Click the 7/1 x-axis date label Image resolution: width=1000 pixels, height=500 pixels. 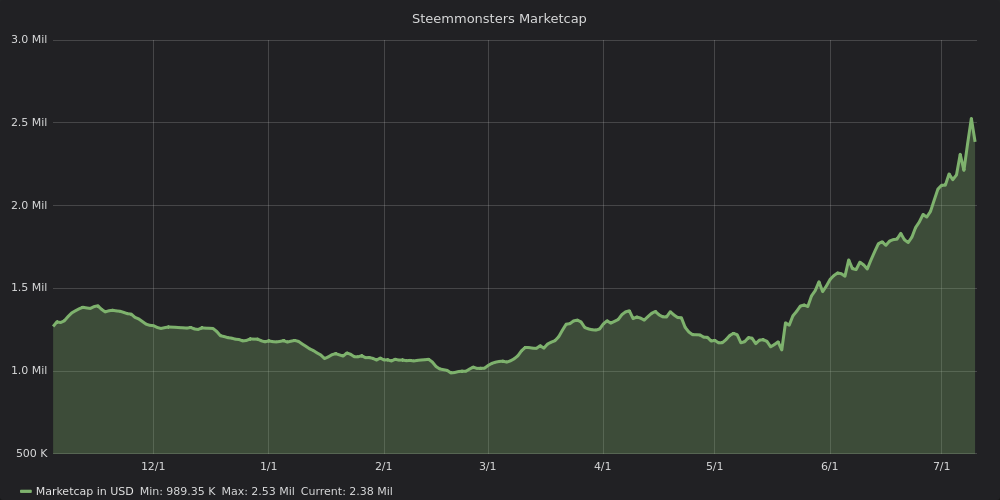[941, 467]
